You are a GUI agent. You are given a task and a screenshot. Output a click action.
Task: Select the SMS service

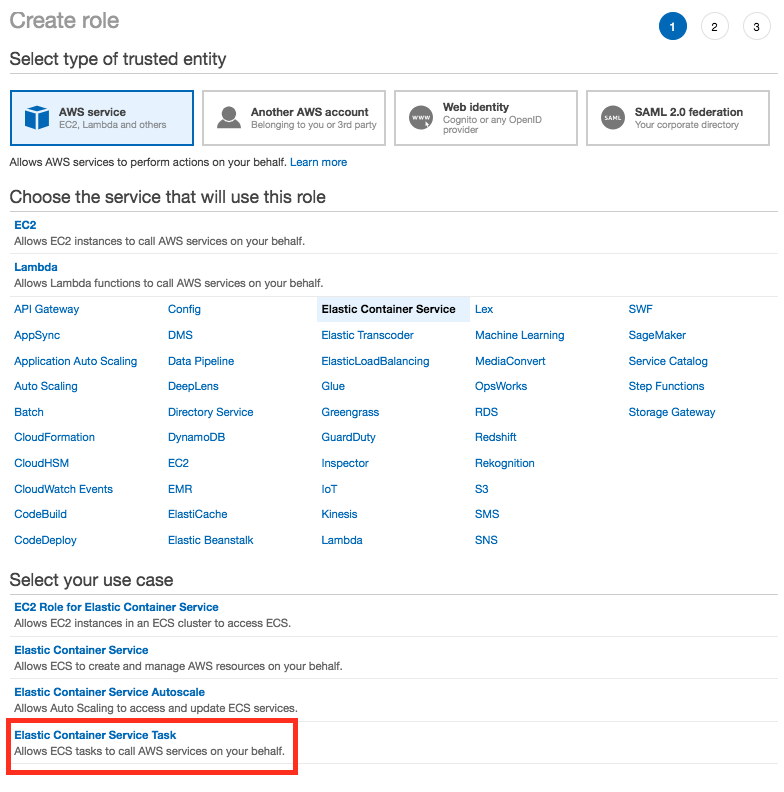point(487,514)
